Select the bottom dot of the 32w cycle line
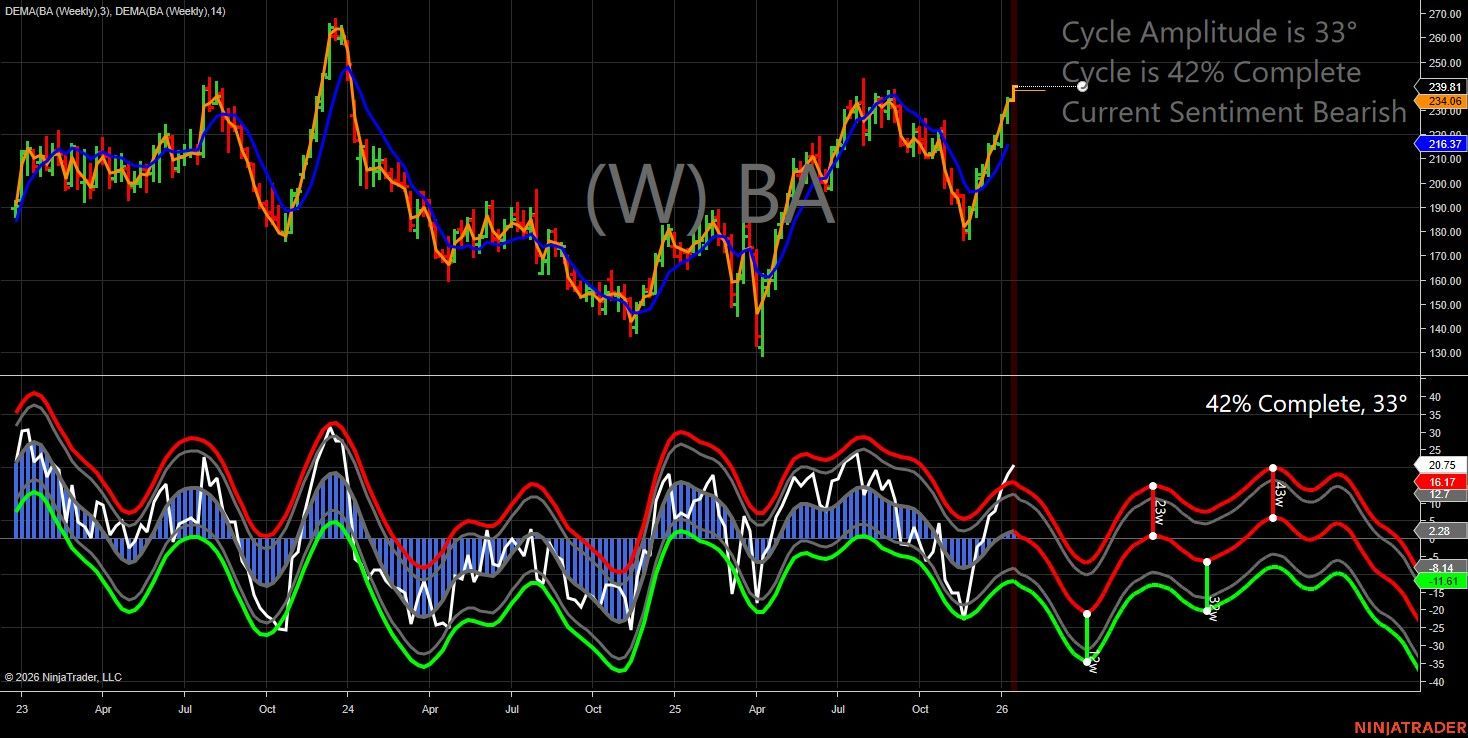Viewport: 1468px width, 738px height. (1206, 610)
